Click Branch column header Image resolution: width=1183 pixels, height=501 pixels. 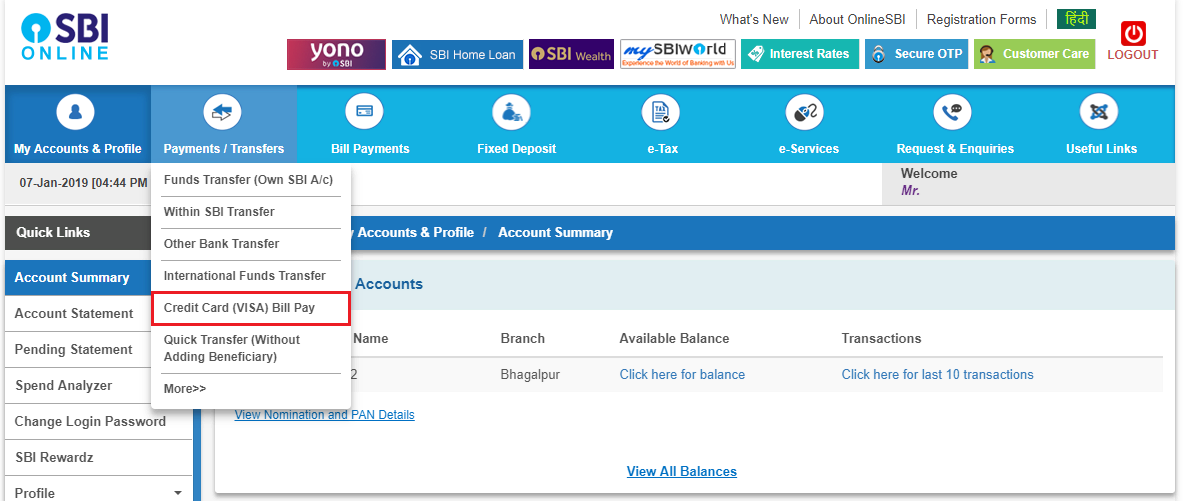(522, 339)
